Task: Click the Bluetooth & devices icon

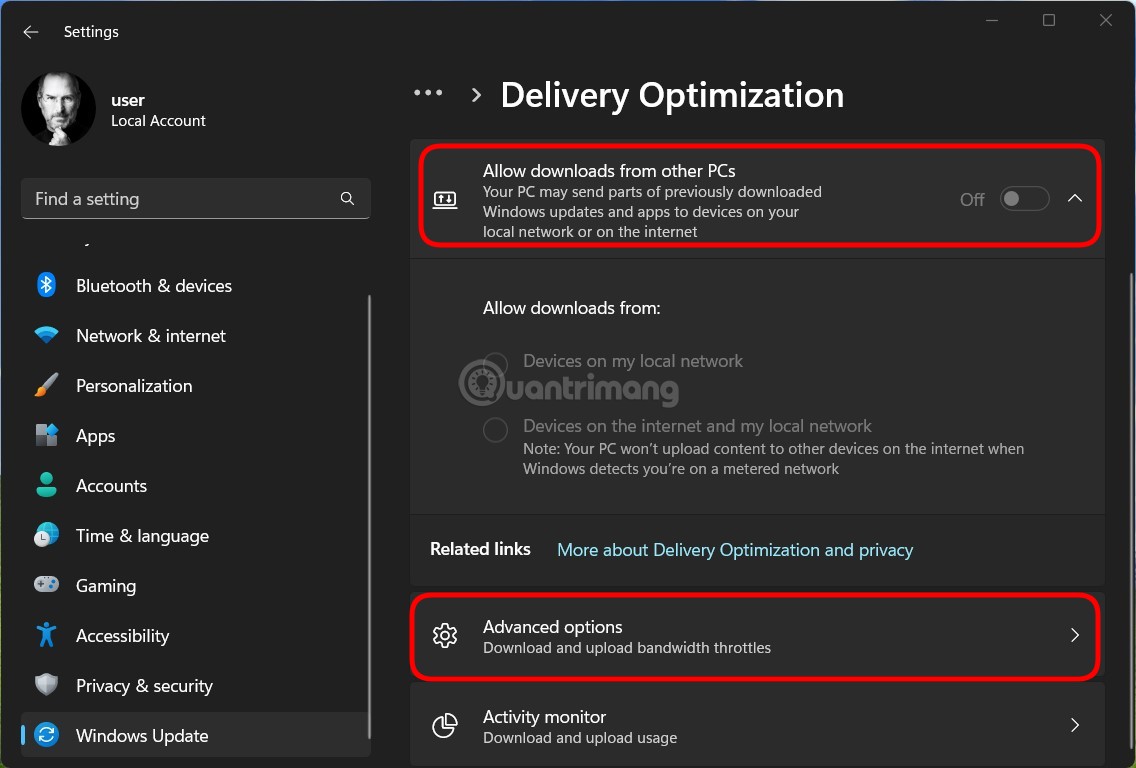Action: (46, 285)
